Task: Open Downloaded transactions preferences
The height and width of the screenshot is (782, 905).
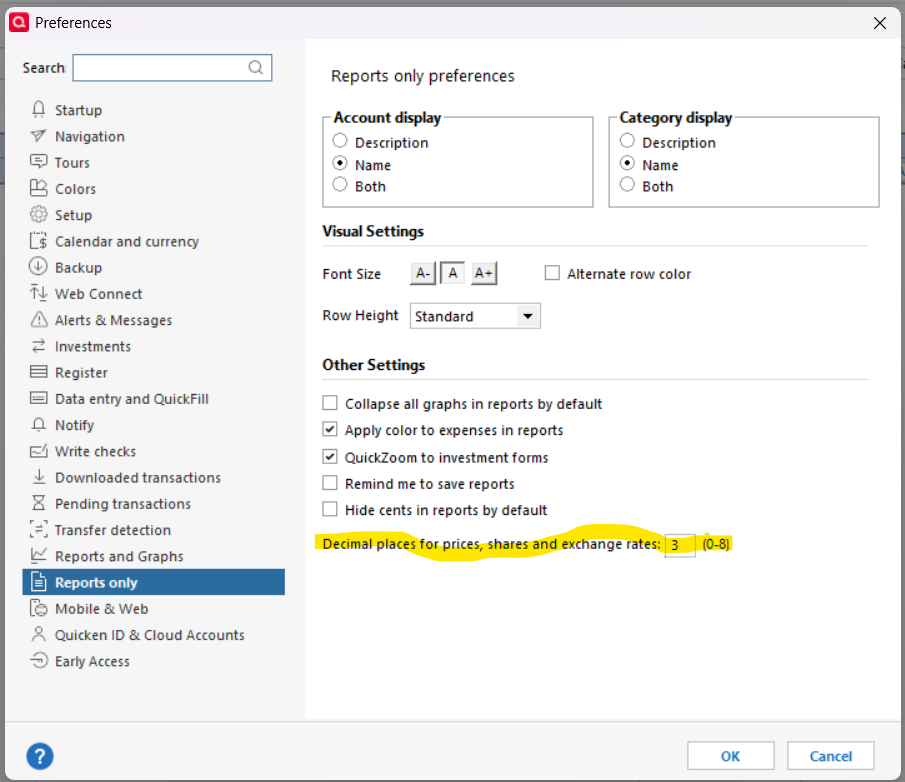Action: coord(137,478)
